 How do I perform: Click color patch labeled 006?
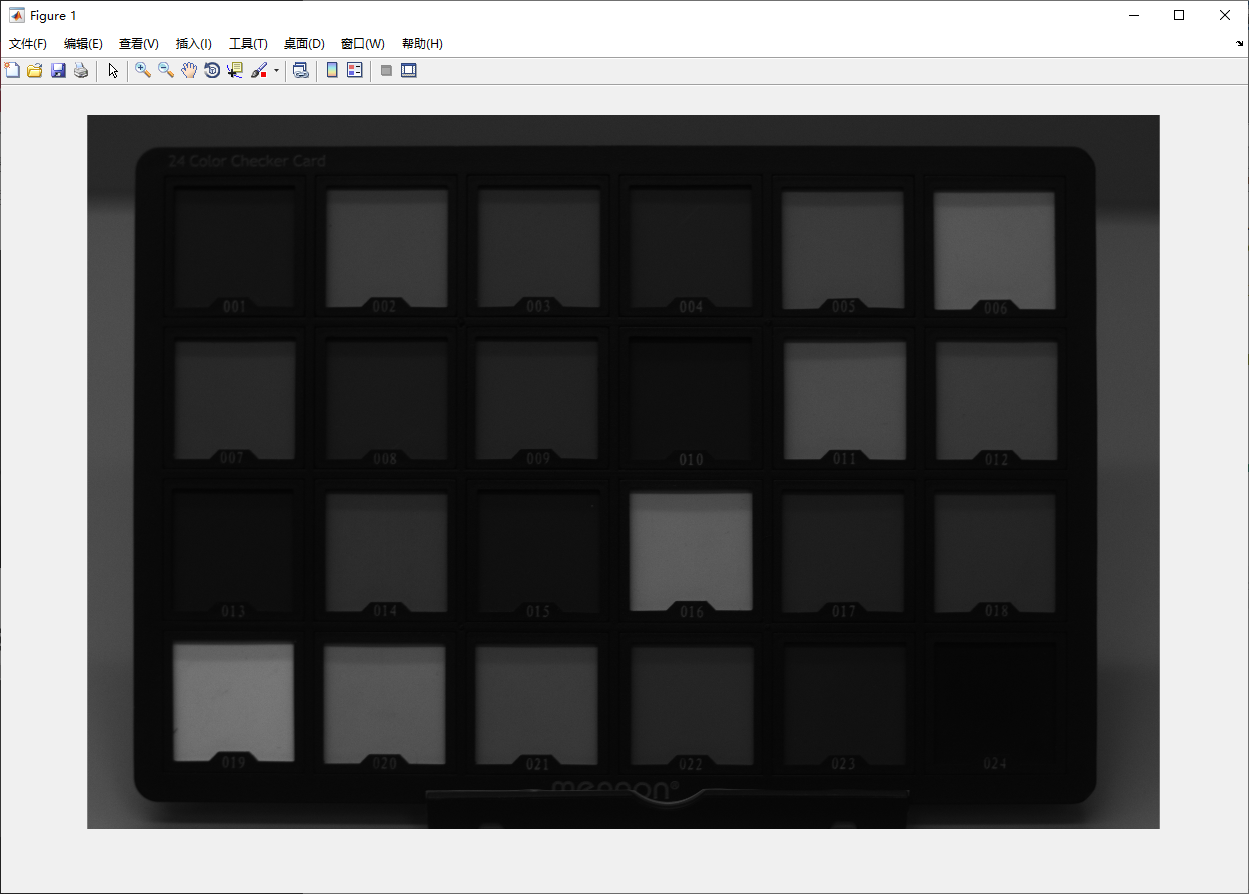(994, 249)
